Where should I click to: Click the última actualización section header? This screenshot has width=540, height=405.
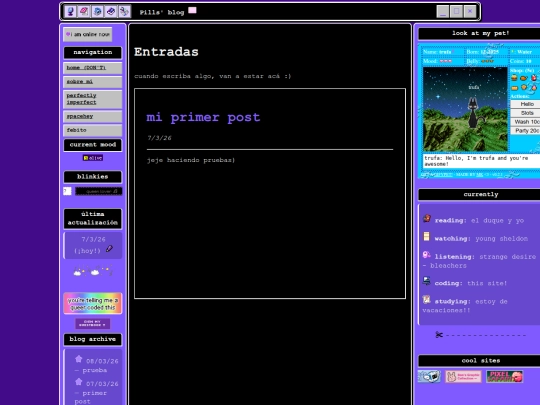[x=93, y=218]
